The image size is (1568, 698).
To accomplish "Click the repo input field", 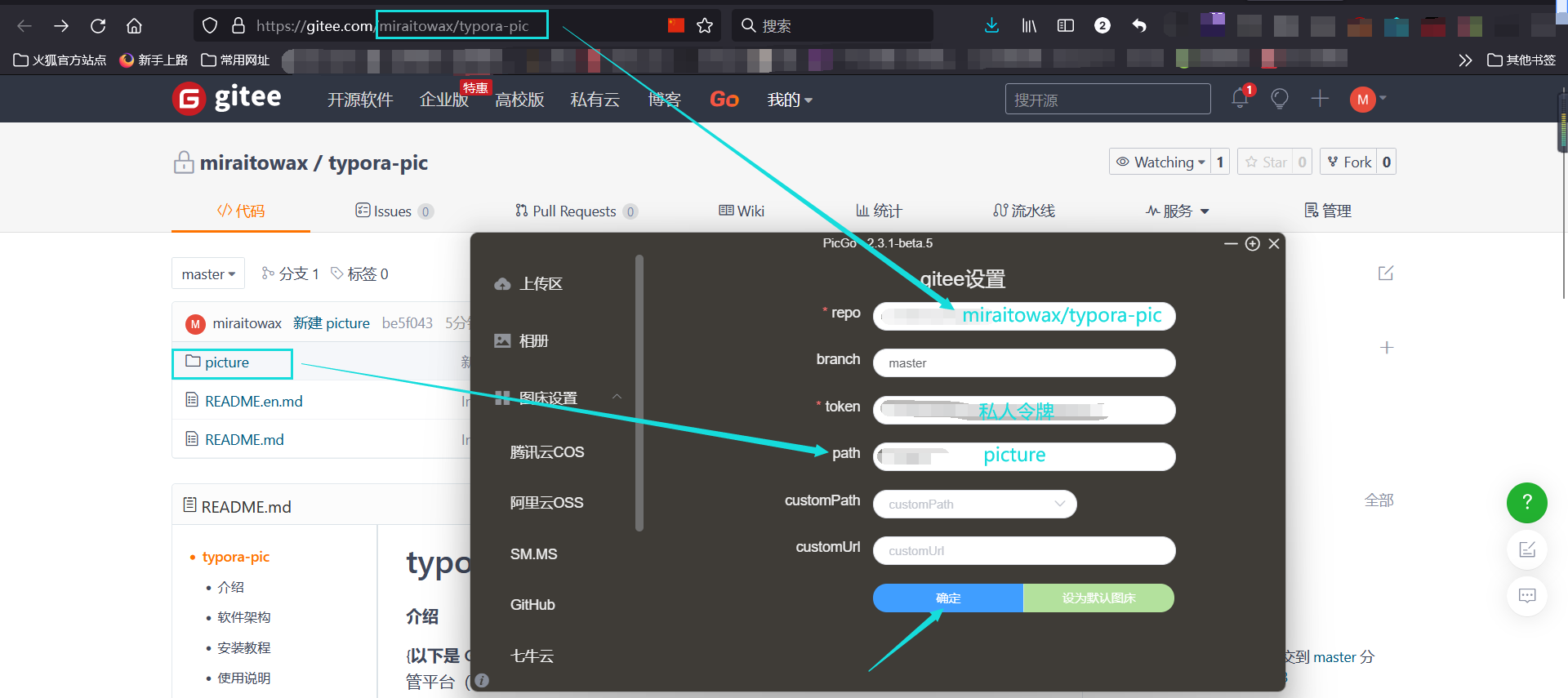I will (x=1024, y=316).
